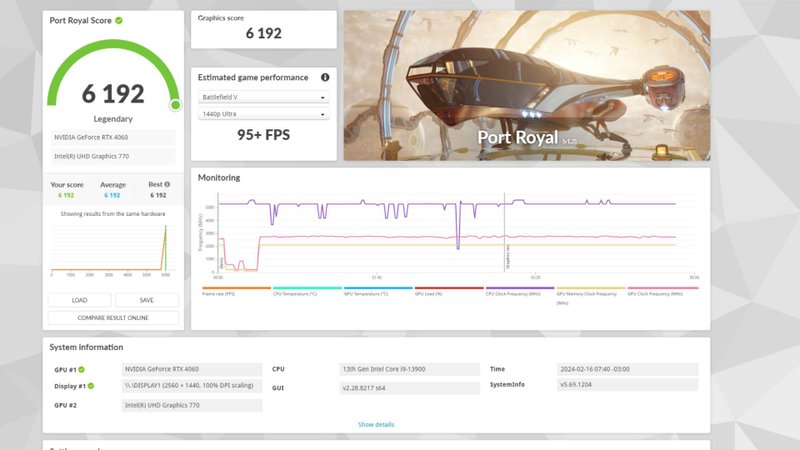Click the Showing results from same hardware note
Image resolution: width=800 pixels, height=450 pixels.
[113, 214]
